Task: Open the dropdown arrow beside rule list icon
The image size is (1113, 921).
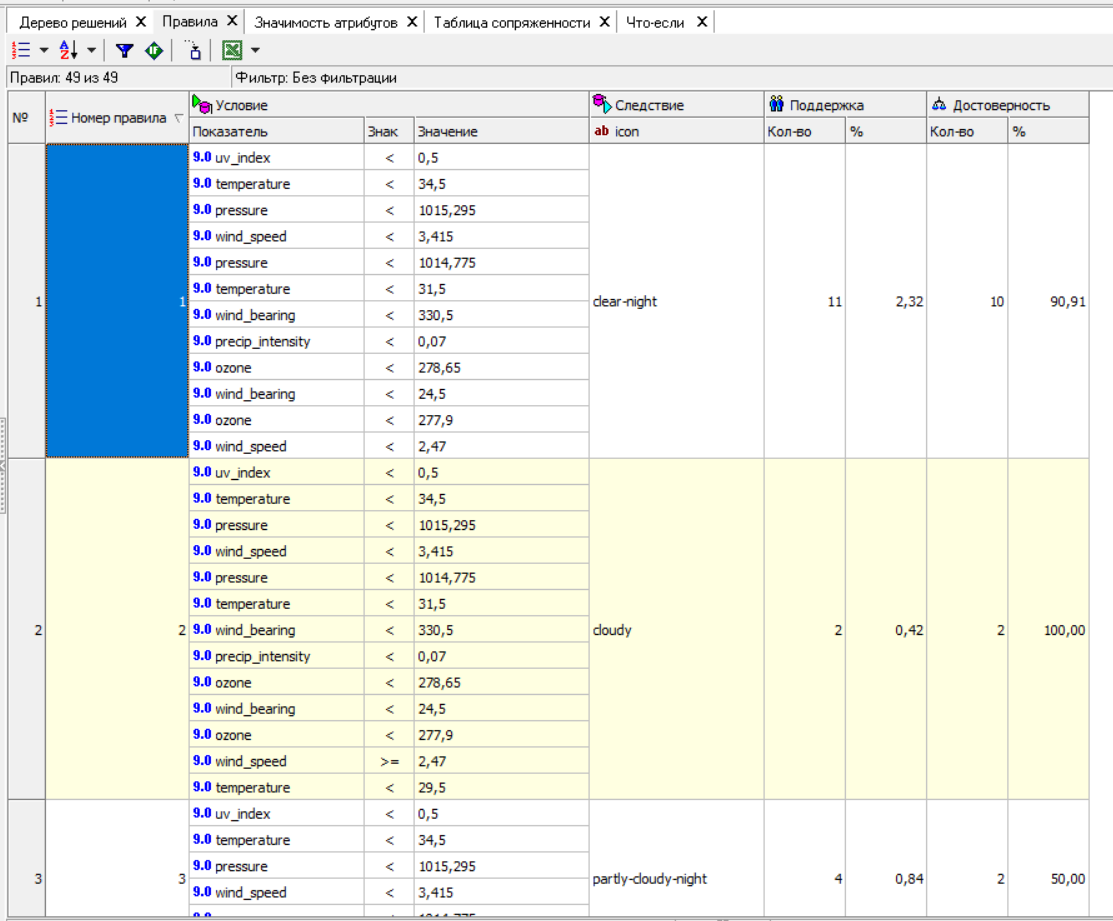Action: 44,50
